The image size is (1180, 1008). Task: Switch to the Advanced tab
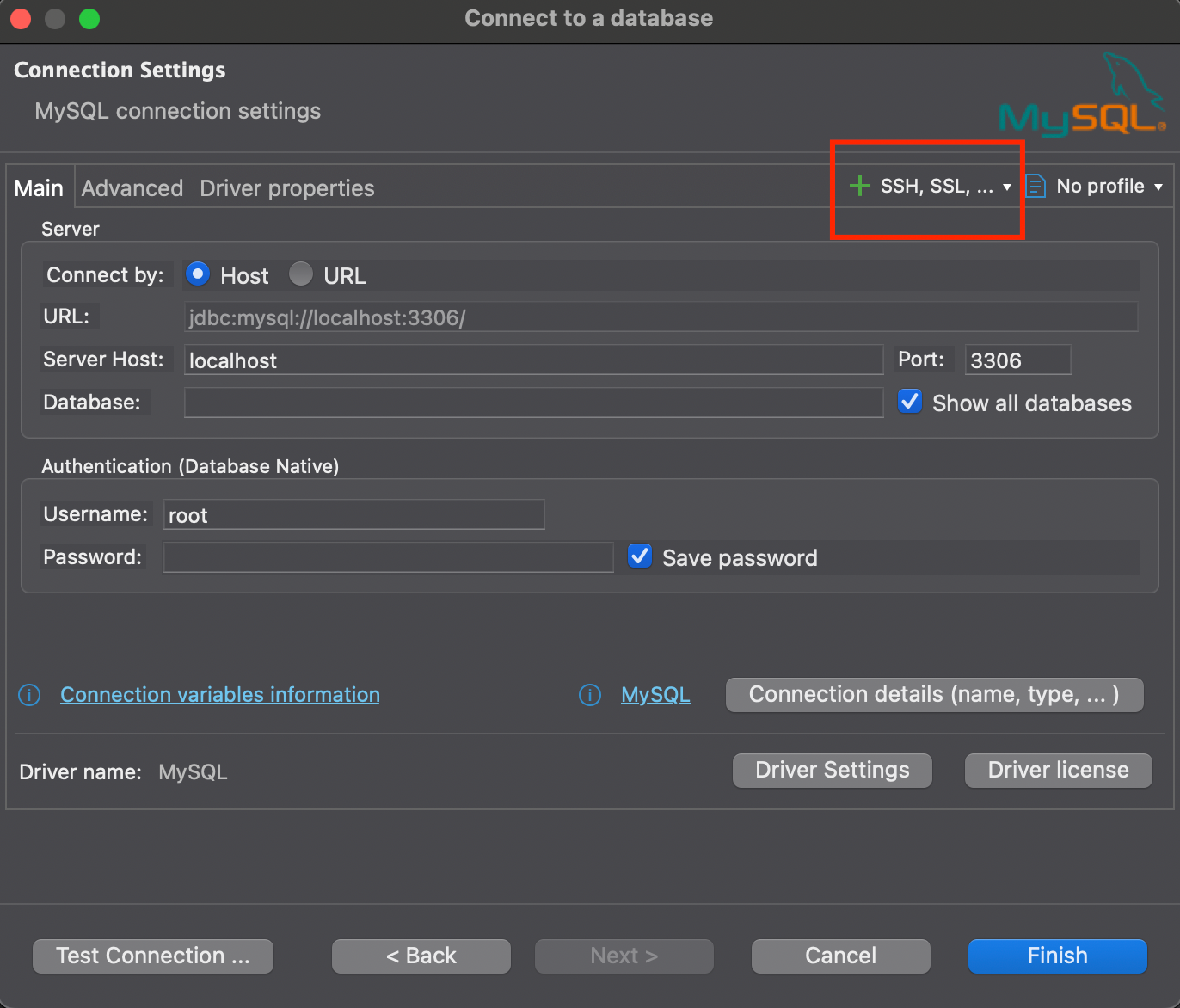[x=132, y=188]
